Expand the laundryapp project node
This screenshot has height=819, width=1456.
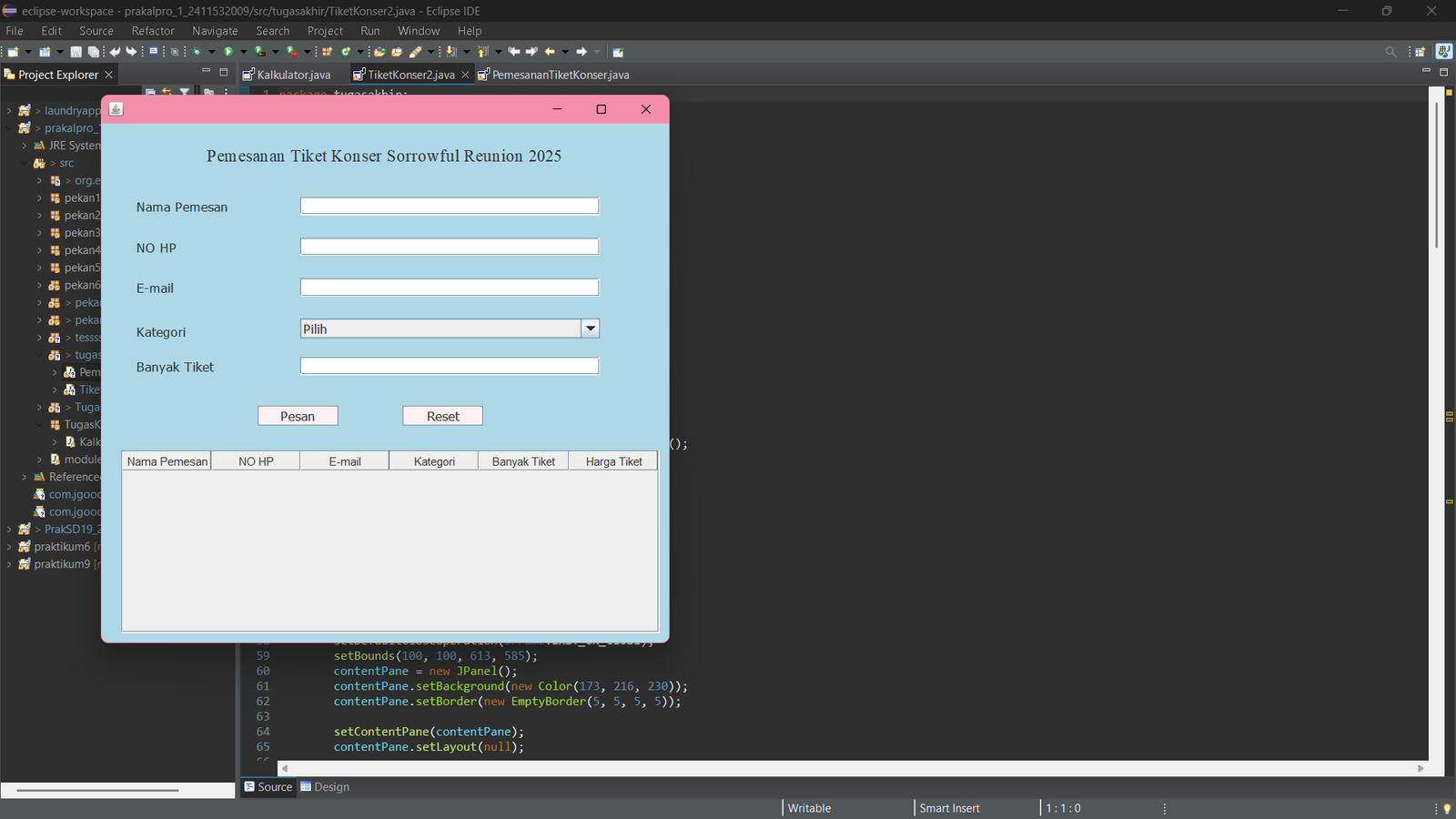pyautogui.click(x=9, y=111)
